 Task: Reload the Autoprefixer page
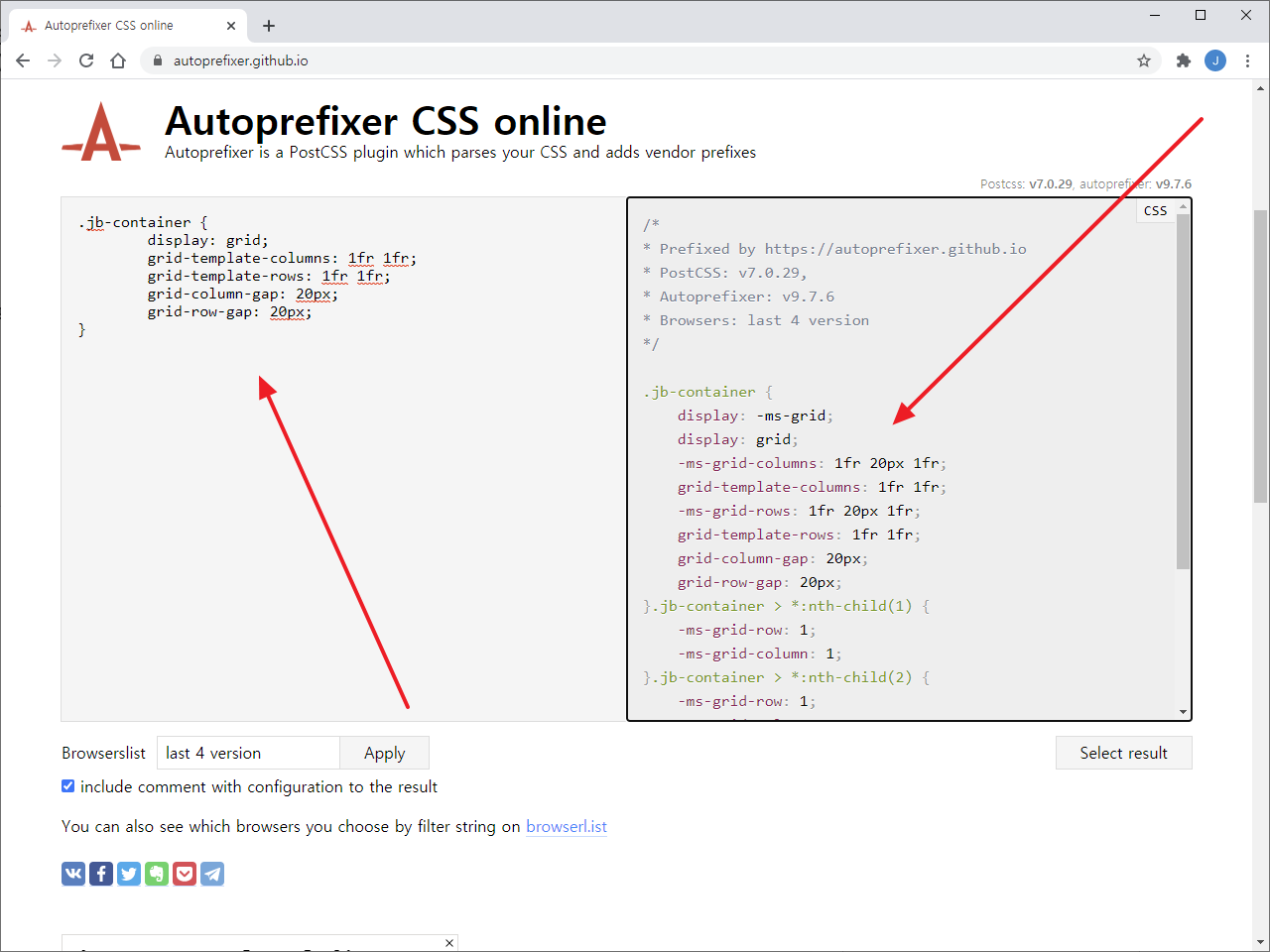86,60
